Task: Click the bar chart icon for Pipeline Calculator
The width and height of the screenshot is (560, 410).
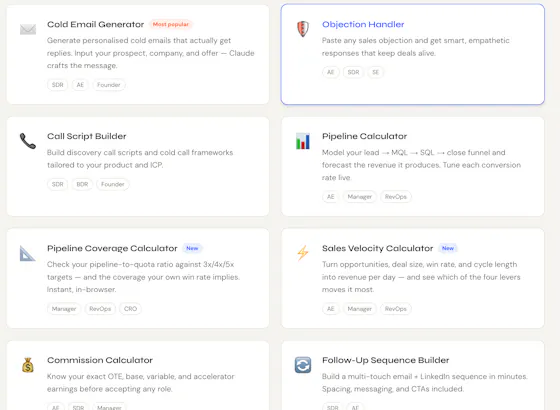Action: click(x=303, y=141)
